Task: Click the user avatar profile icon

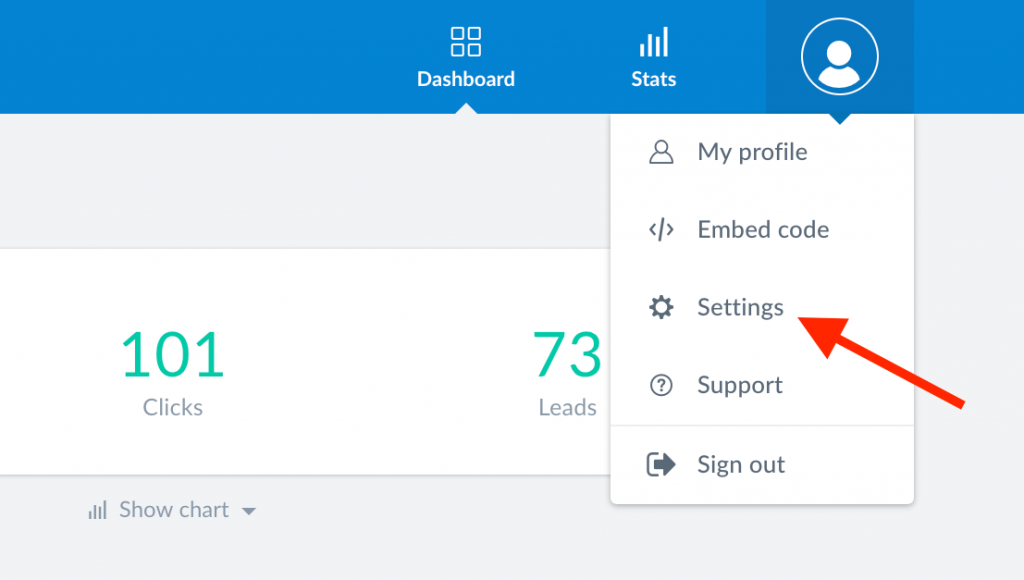Action: point(839,56)
